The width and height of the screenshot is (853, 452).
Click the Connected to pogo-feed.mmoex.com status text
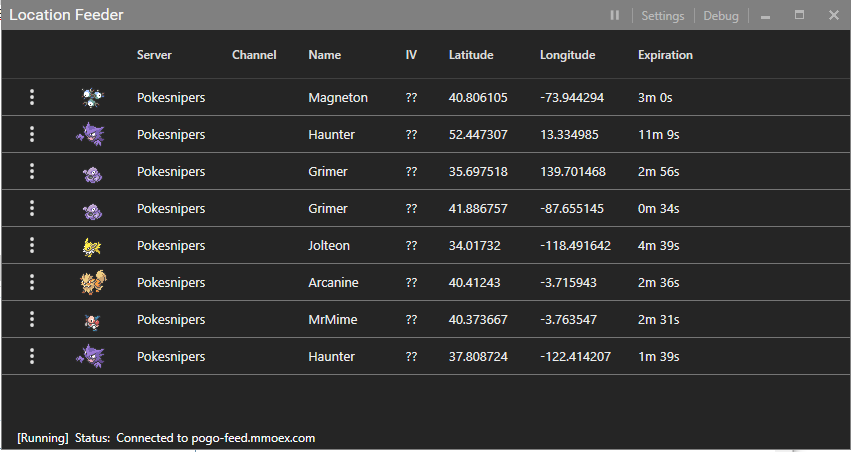pyautogui.click(x=215, y=438)
